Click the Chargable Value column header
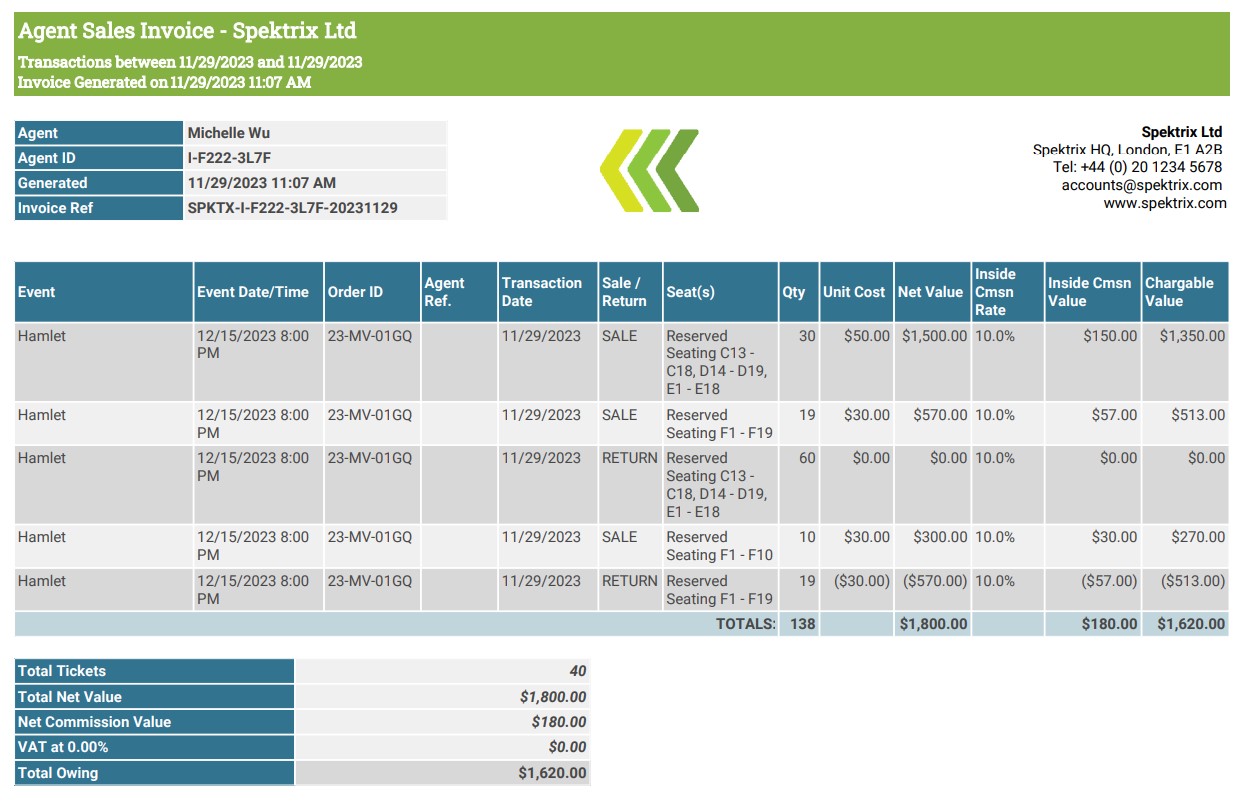The height and width of the screenshot is (802, 1246). (x=1179, y=292)
